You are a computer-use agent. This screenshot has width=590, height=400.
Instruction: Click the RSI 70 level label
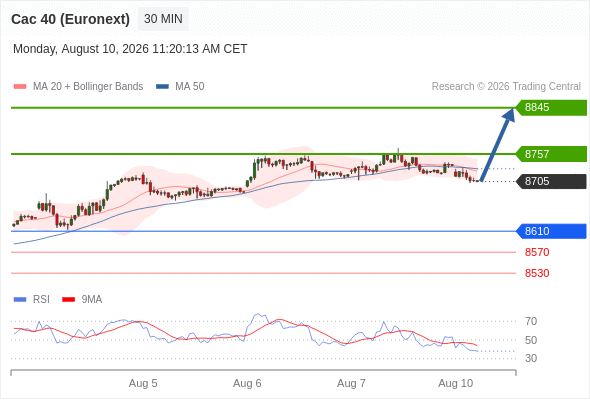point(531,321)
